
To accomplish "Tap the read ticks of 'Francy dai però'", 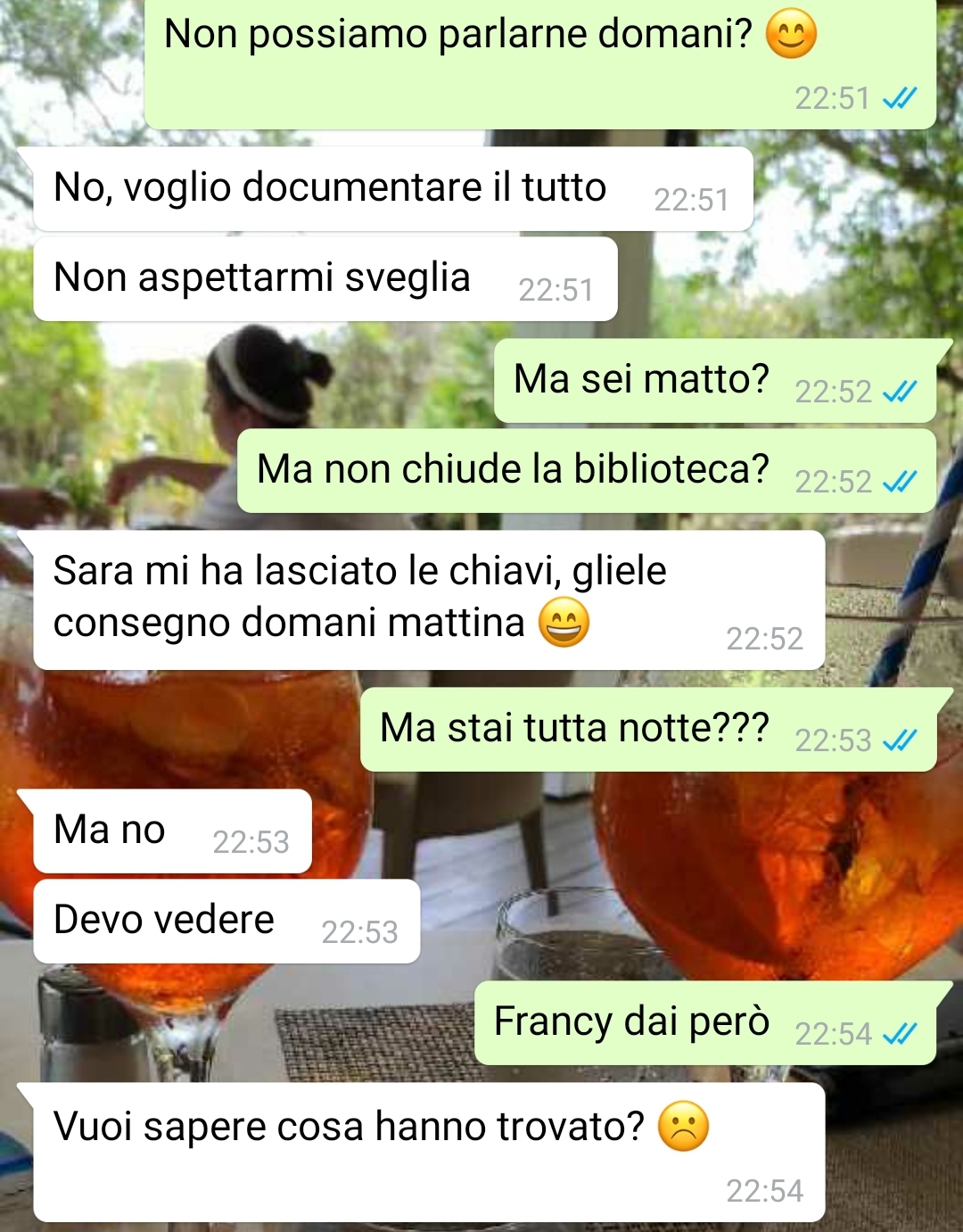I will (x=900, y=1034).
